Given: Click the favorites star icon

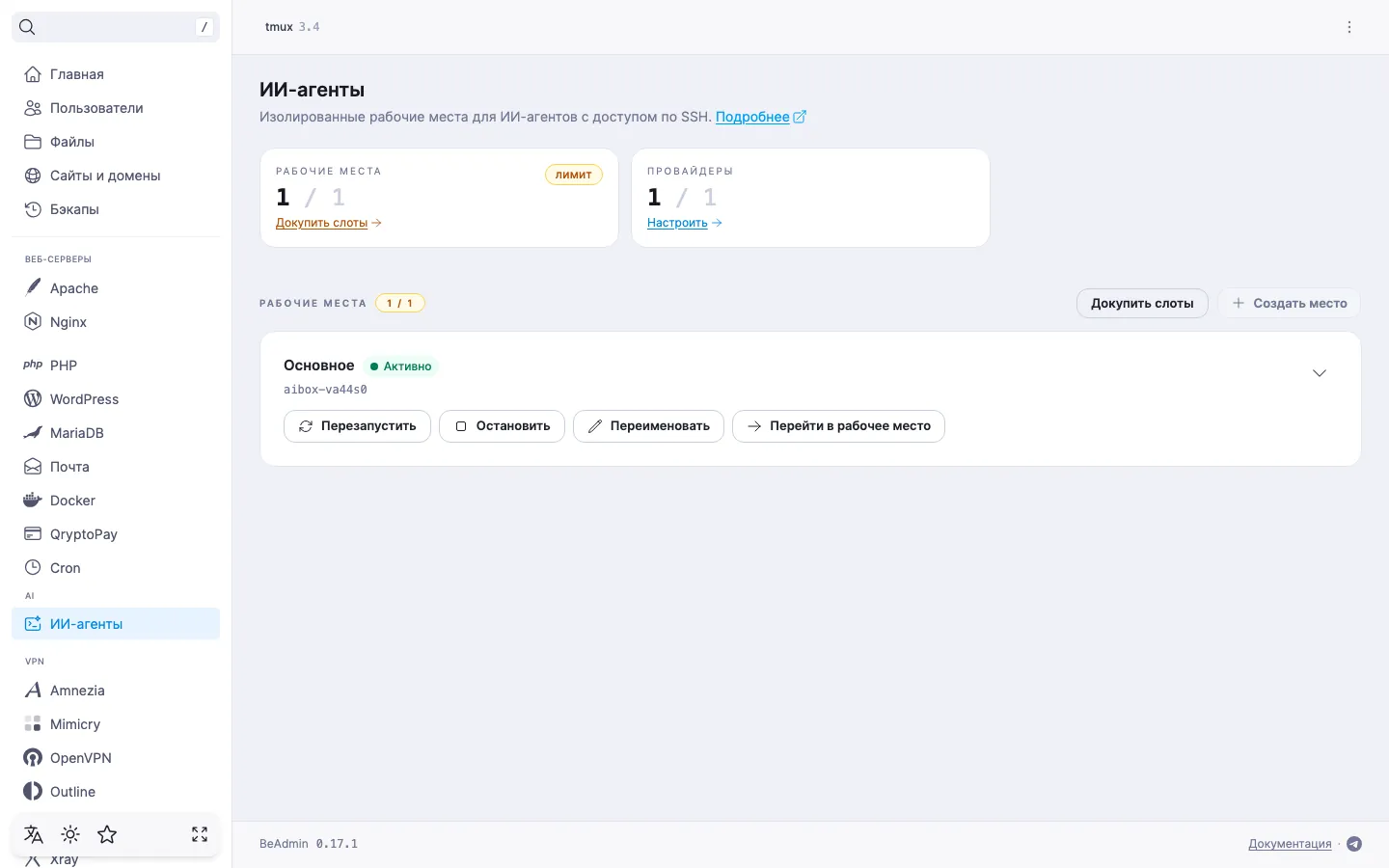Looking at the screenshot, I should 107,834.
